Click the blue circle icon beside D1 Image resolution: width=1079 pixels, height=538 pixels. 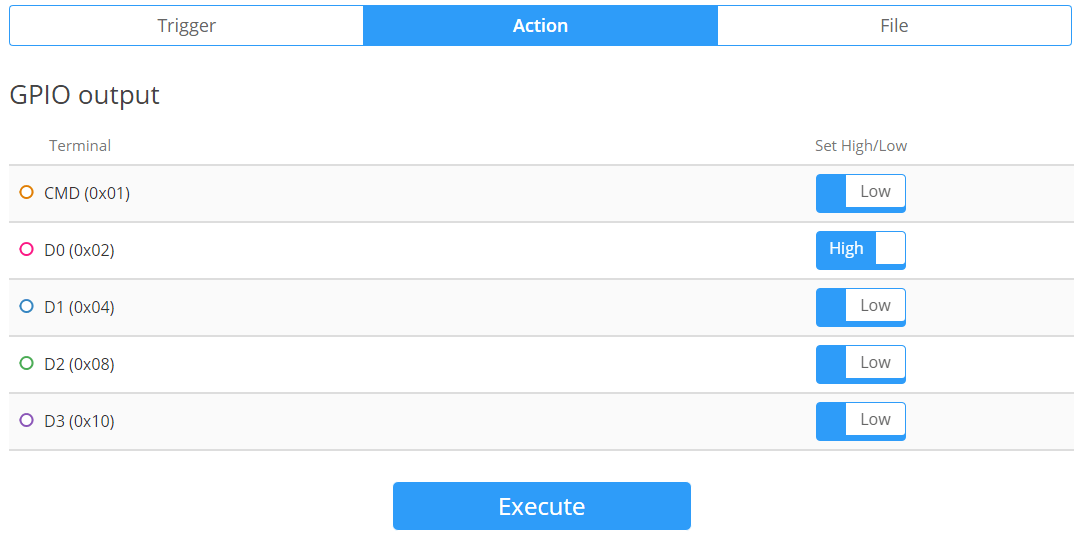[x=27, y=306]
